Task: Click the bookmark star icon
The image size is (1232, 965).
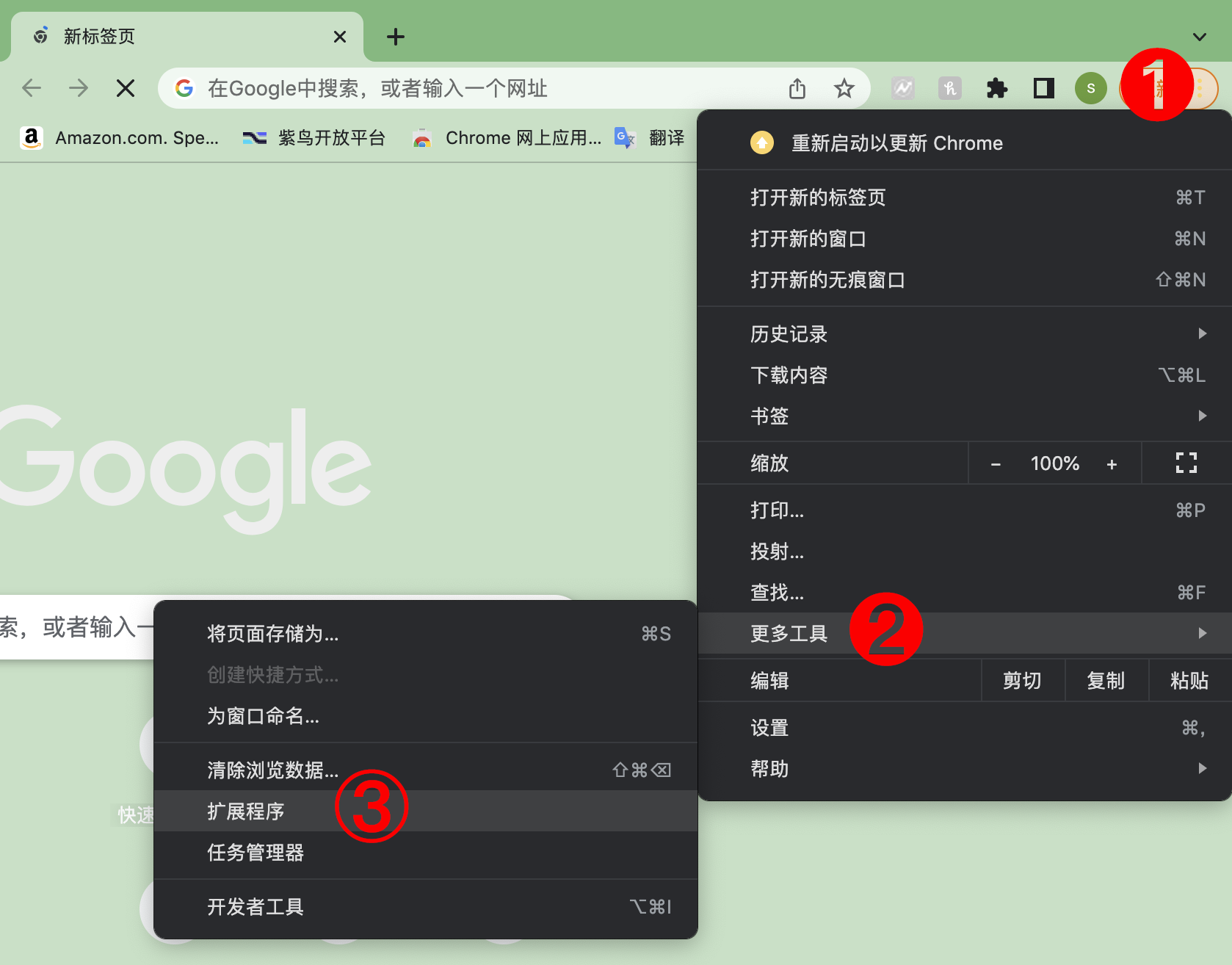Action: click(844, 89)
